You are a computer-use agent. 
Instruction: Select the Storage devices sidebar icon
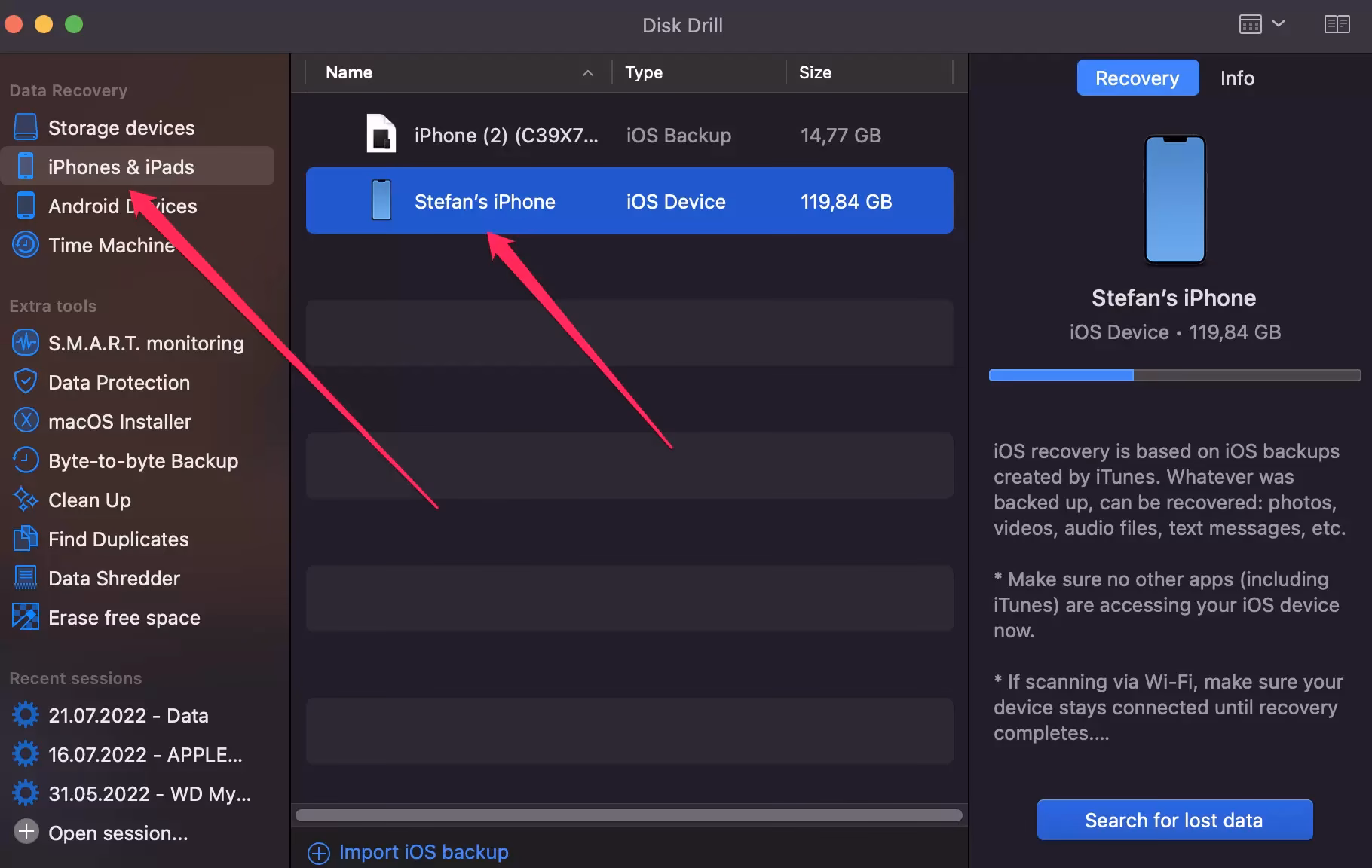click(x=26, y=127)
